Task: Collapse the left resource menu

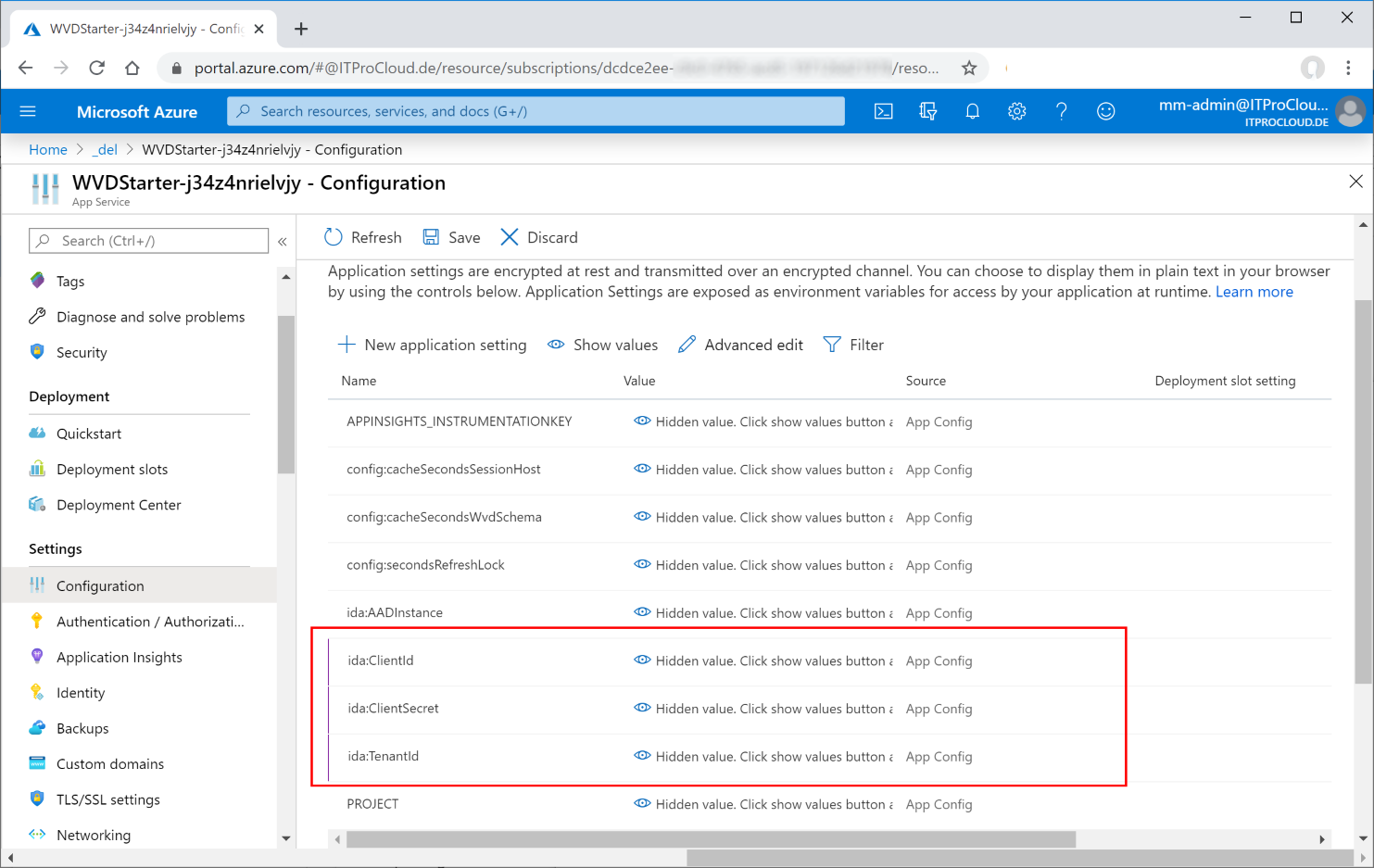Action: (283, 241)
